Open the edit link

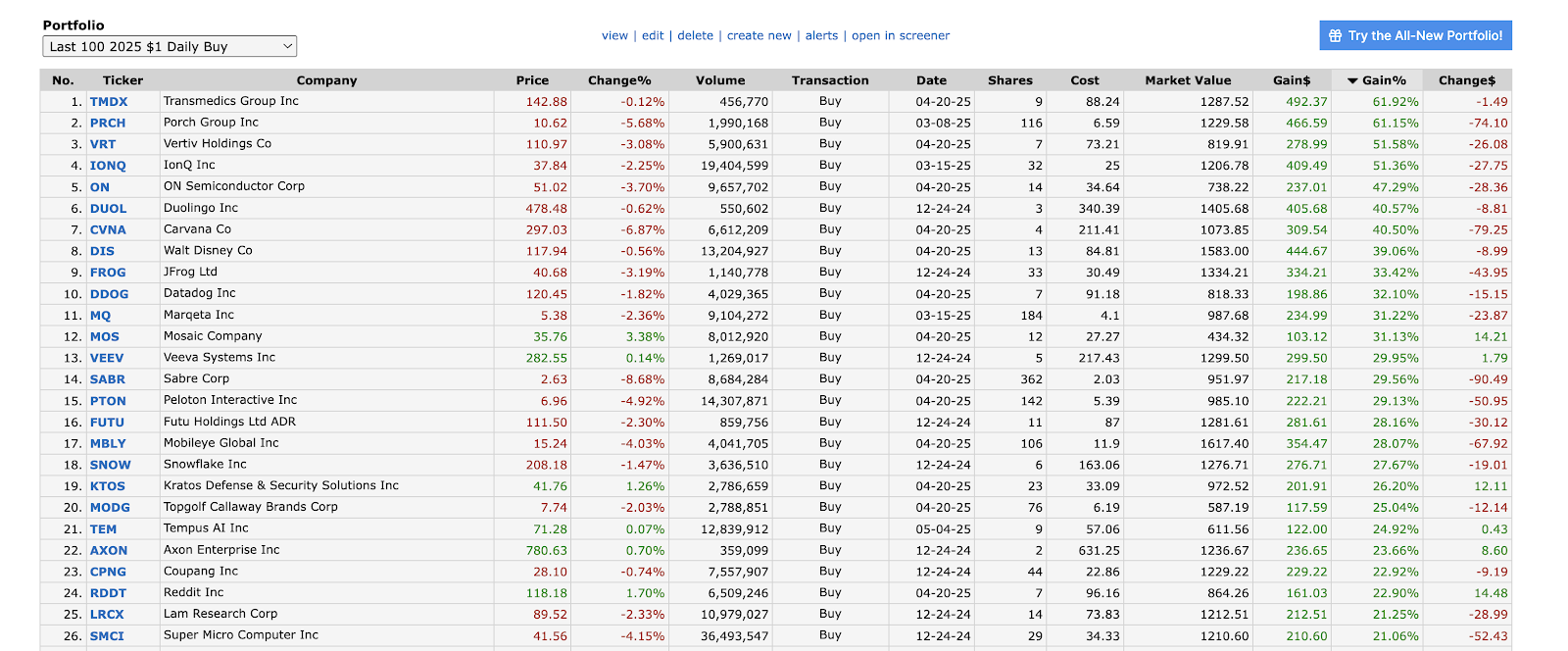tap(653, 35)
